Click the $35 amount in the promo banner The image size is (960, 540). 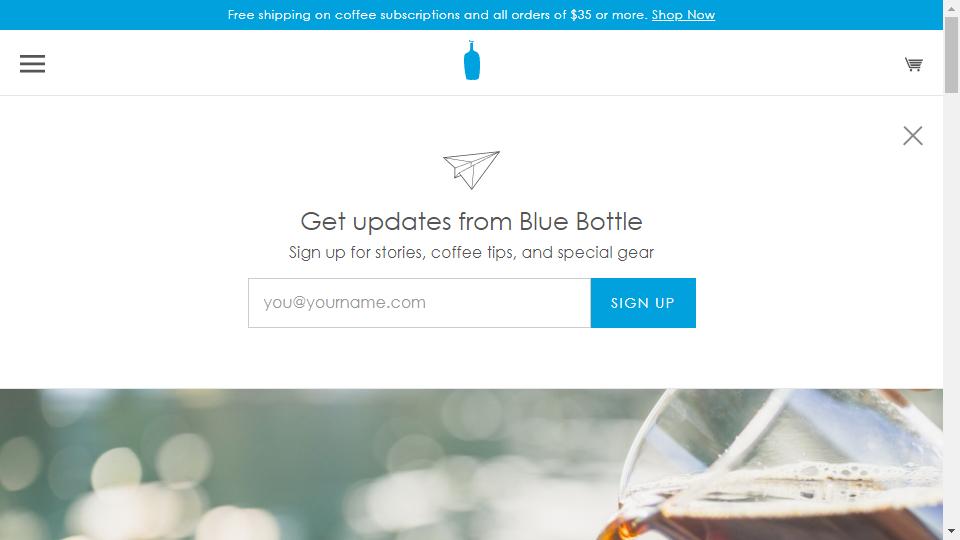580,15
